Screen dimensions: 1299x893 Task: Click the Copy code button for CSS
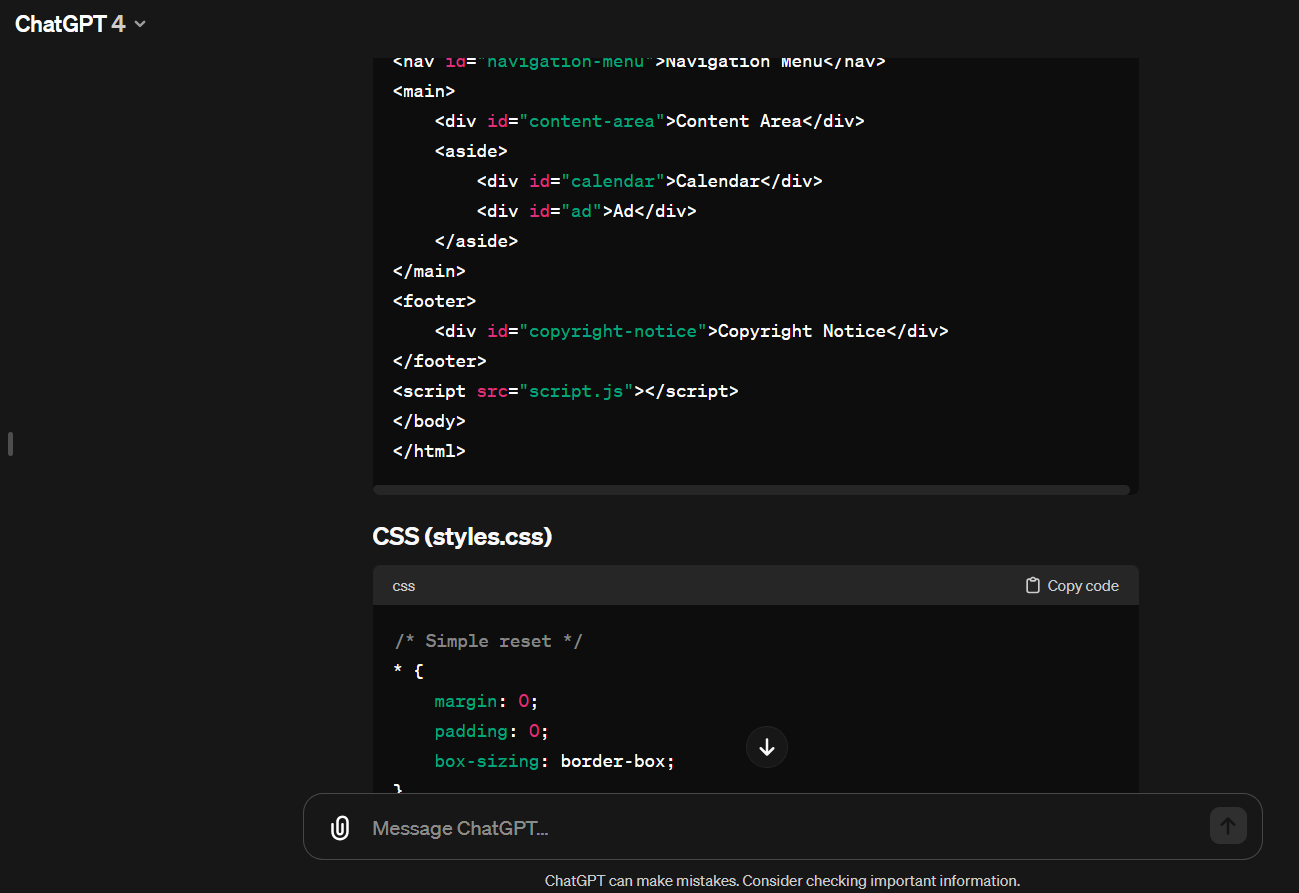point(1072,586)
